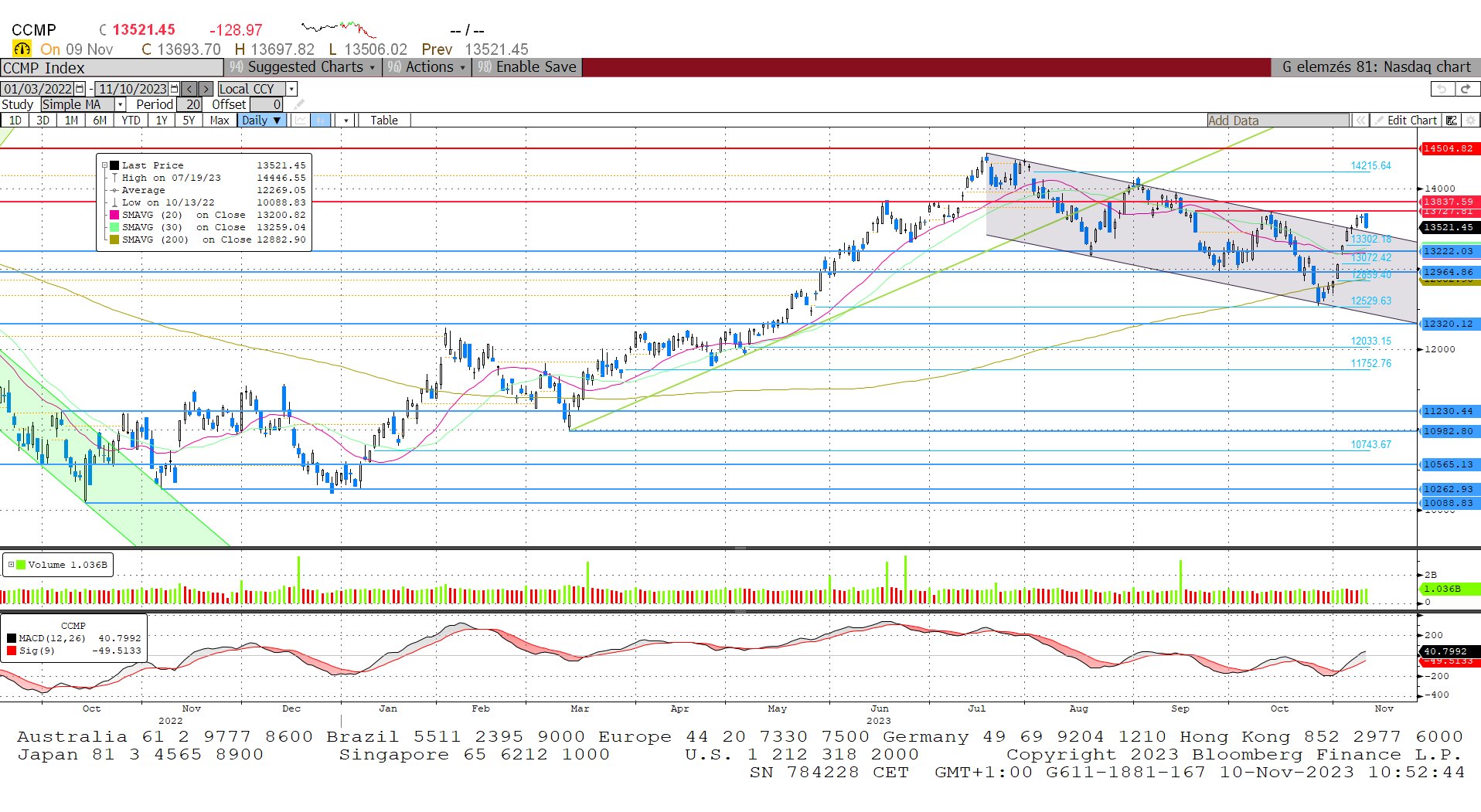Click the start date field 01/03/2022
This screenshot has height=812, width=1481.
[38, 89]
